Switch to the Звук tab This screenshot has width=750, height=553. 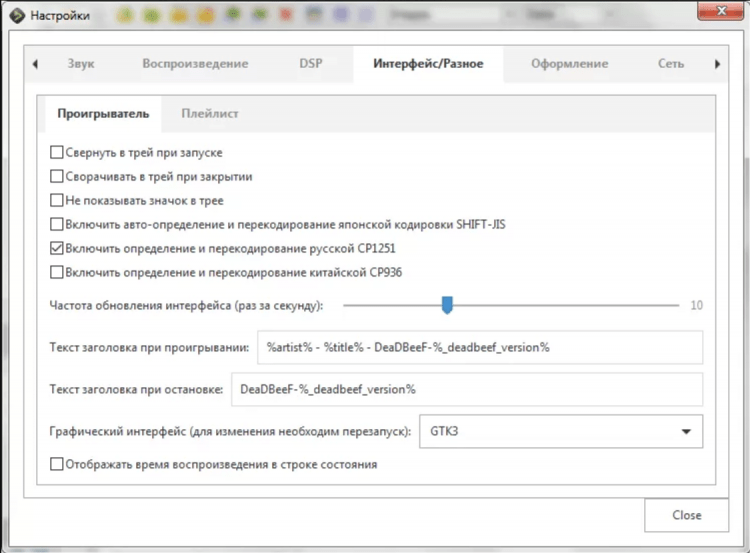(80, 64)
